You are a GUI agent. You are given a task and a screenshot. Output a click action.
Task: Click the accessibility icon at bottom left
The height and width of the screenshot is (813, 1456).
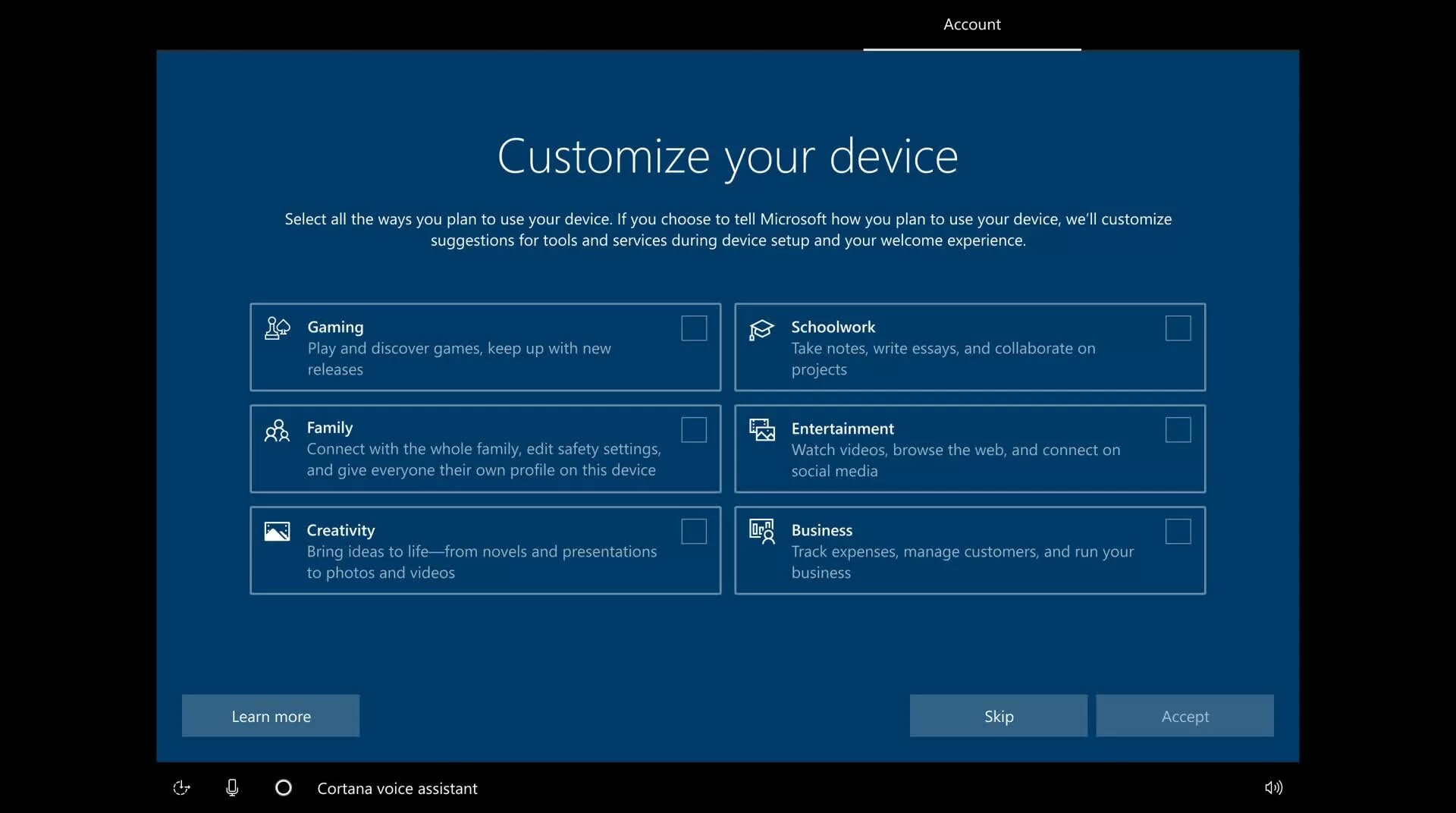pos(181,788)
